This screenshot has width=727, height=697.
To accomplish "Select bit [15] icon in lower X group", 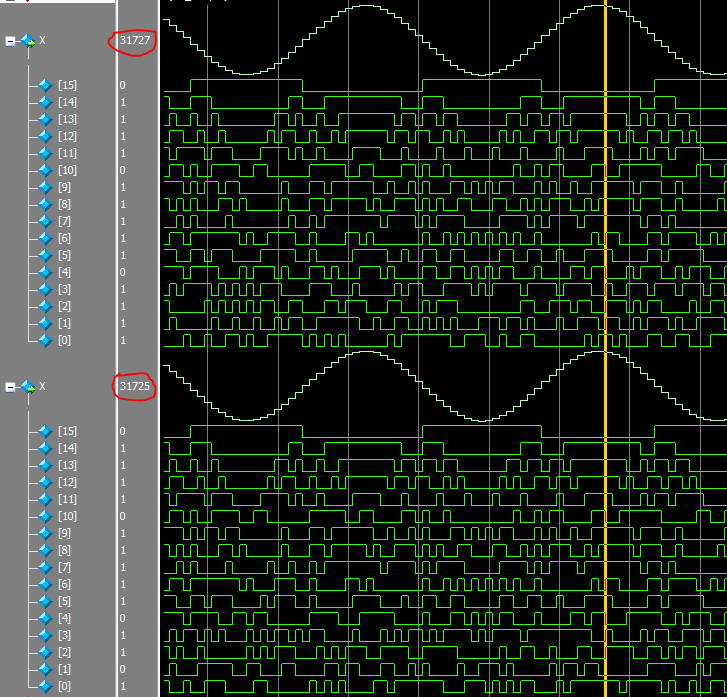I will 45,431.
